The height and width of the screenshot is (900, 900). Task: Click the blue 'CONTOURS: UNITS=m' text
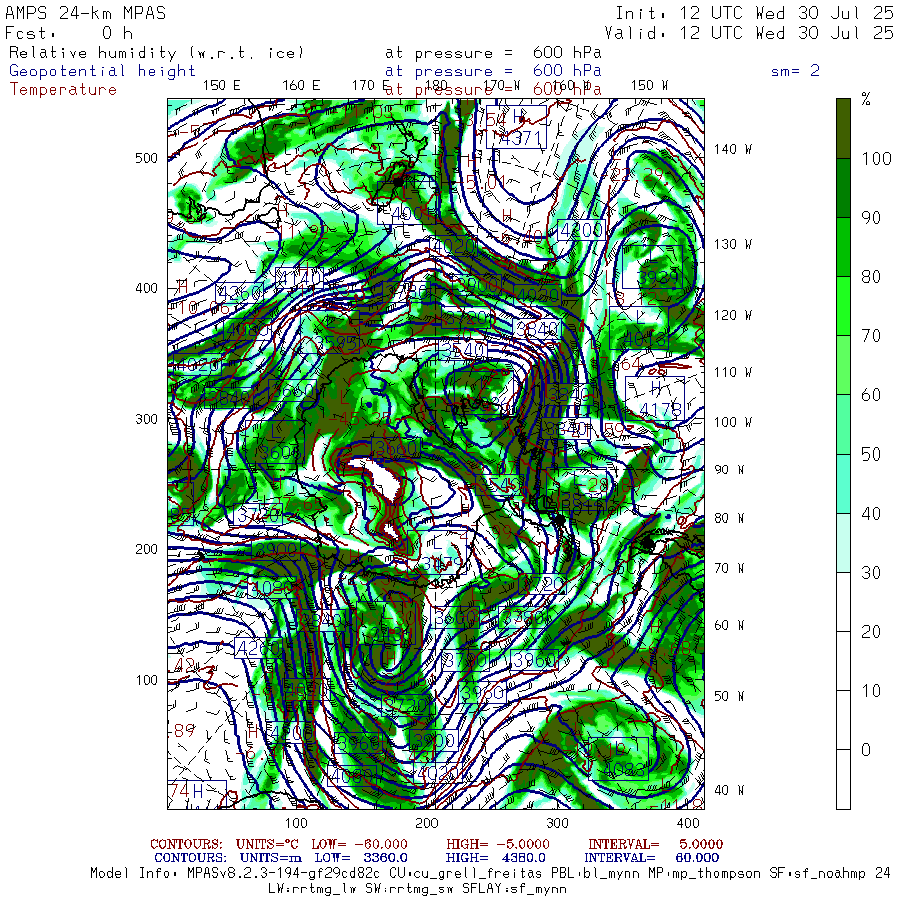pyautogui.click(x=228, y=858)
